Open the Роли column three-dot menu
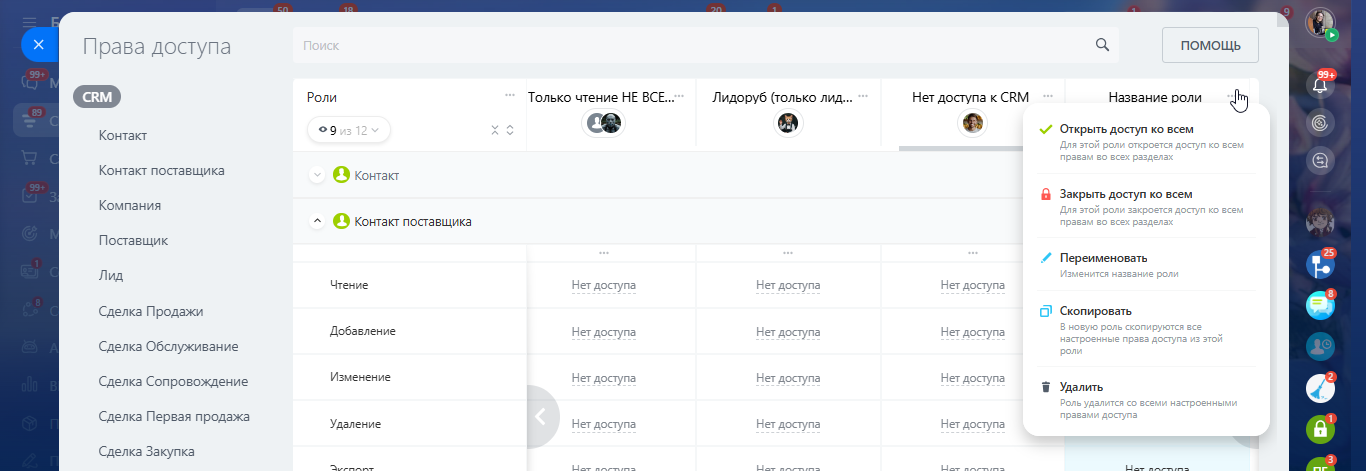Viewport: 1366px width, 471px height. (510, 95)
